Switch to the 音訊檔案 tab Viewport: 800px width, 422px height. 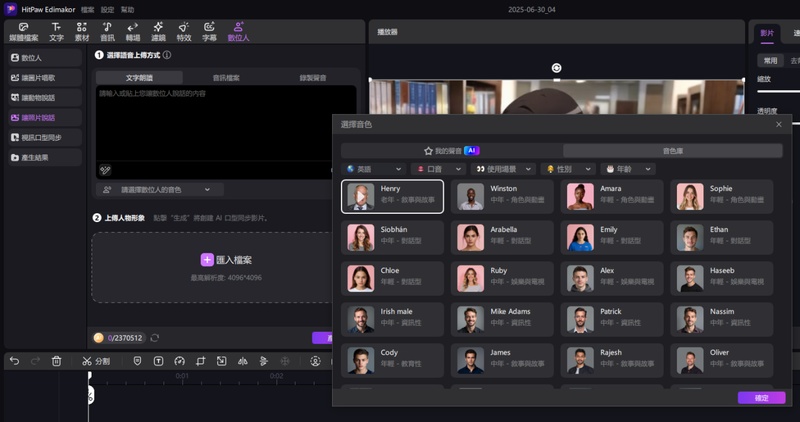point(226,77)
